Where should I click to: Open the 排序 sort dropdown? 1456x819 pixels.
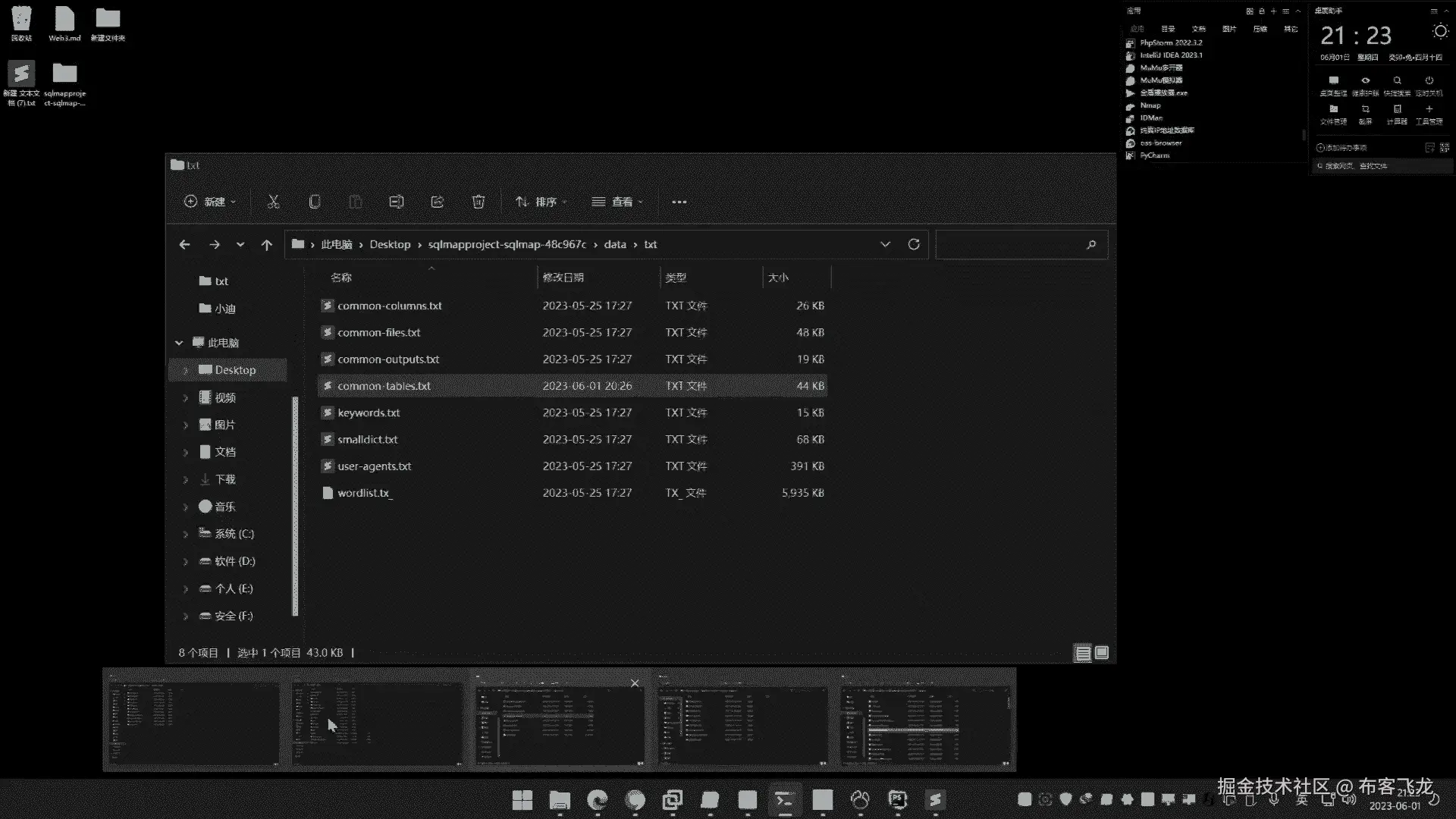(541, 202)
